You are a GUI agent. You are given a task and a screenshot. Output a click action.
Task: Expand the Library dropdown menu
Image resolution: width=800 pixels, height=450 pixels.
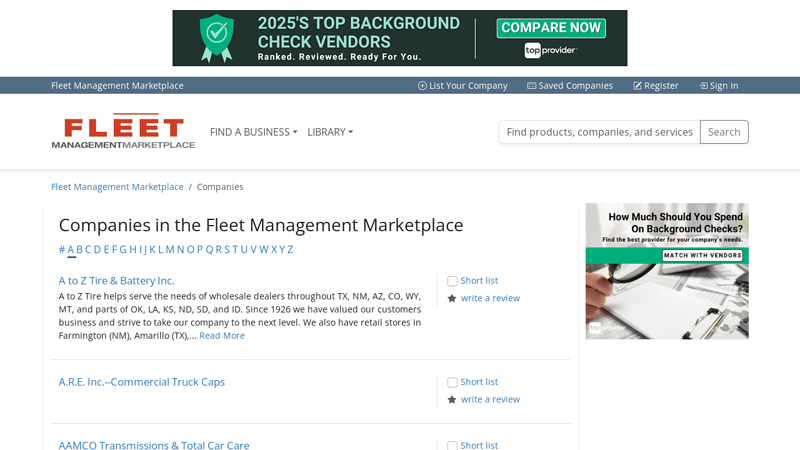330,132
